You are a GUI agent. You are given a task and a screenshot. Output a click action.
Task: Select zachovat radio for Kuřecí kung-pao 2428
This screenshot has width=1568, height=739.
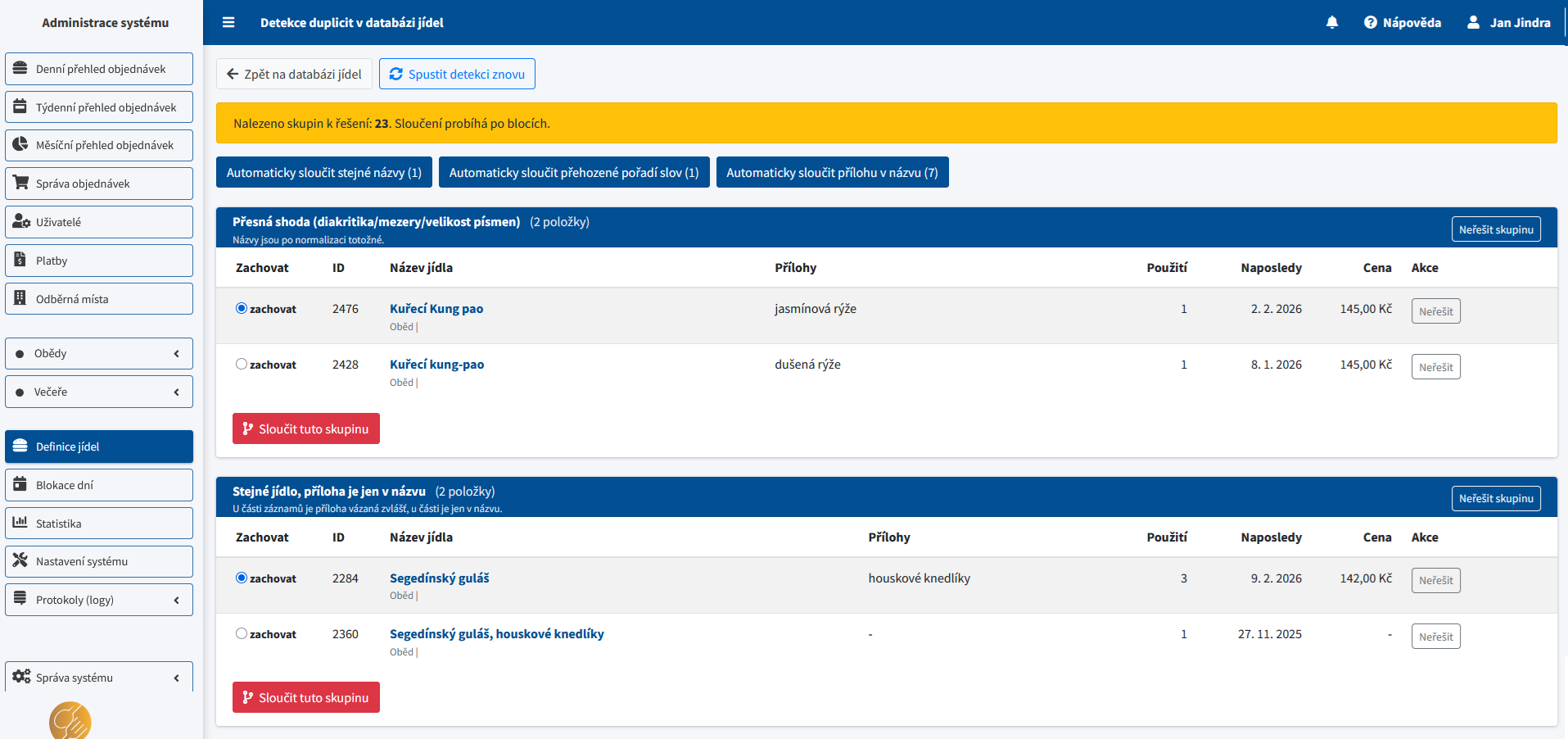(x=242, y=364)
